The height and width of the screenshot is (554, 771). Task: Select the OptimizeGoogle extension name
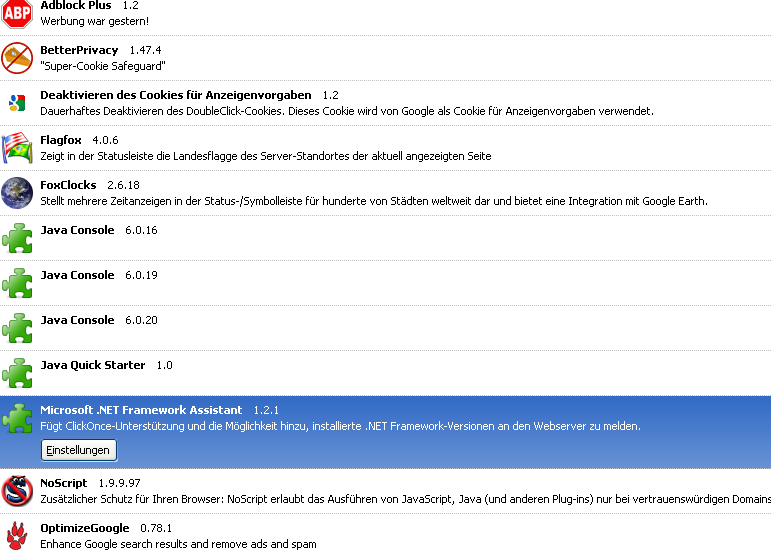coord(85,528)
